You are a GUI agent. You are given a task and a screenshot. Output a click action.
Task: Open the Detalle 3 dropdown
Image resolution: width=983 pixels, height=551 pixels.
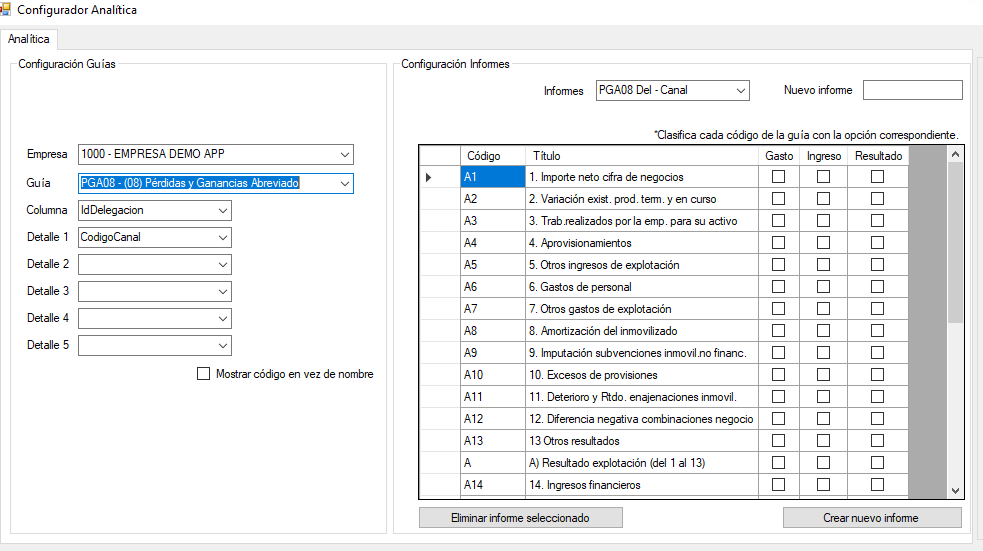coord(155,291)
